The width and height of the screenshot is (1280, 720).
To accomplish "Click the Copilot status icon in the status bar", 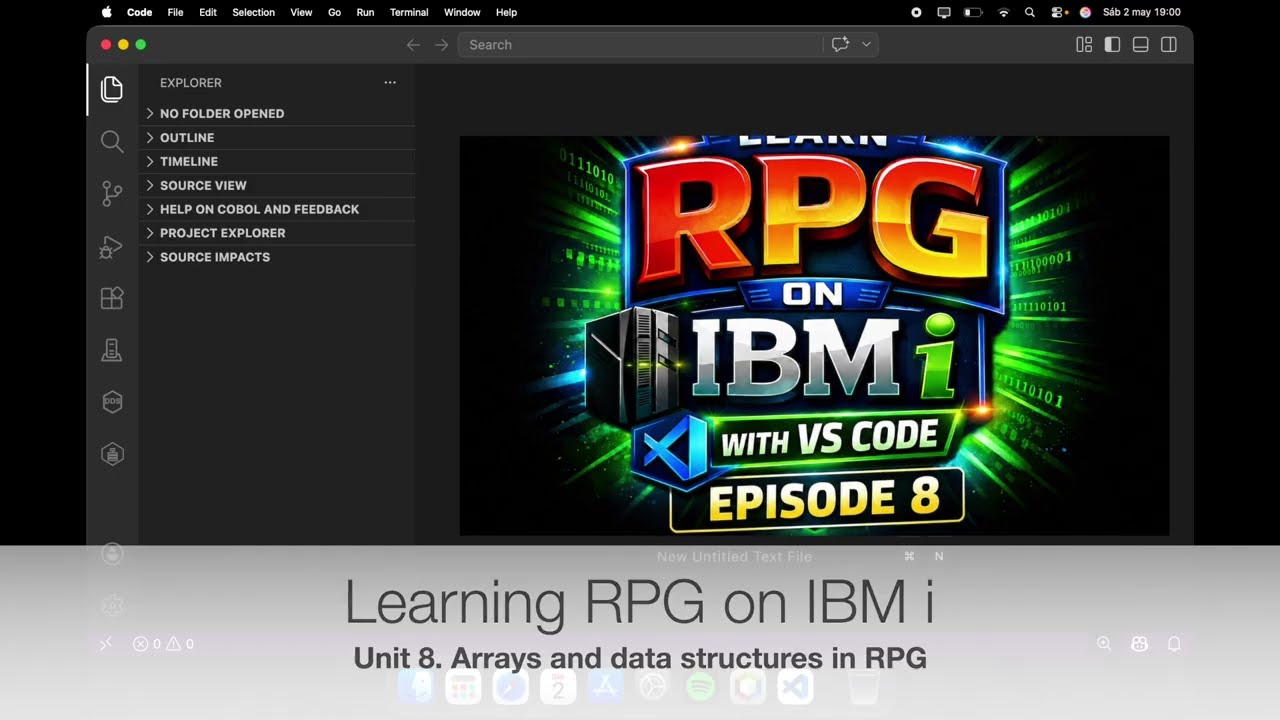I will pyautogui.click(x=1139, y=644).
